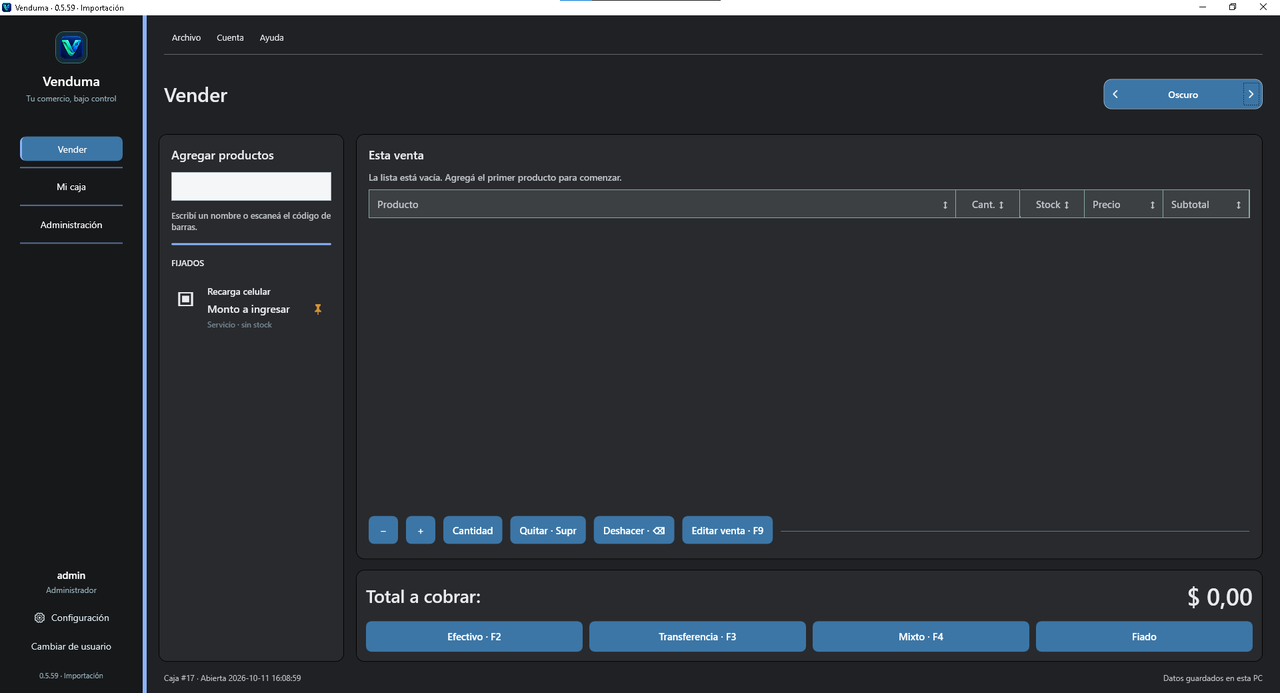Unpin Recarga celular using the pin icon
The image size is (1280, 693).
(x=318, y=309)
